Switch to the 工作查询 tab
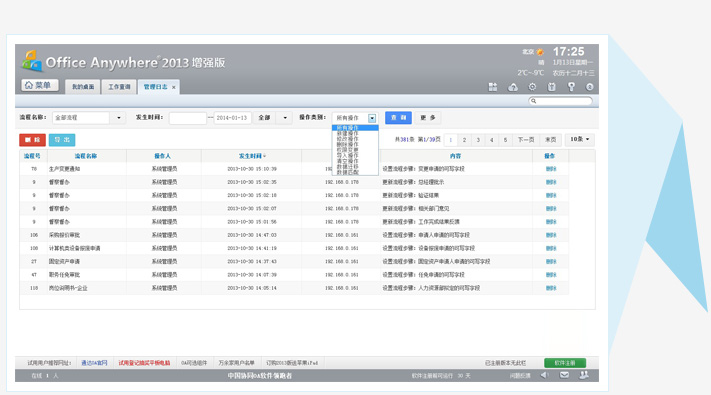 click(119, 87)
